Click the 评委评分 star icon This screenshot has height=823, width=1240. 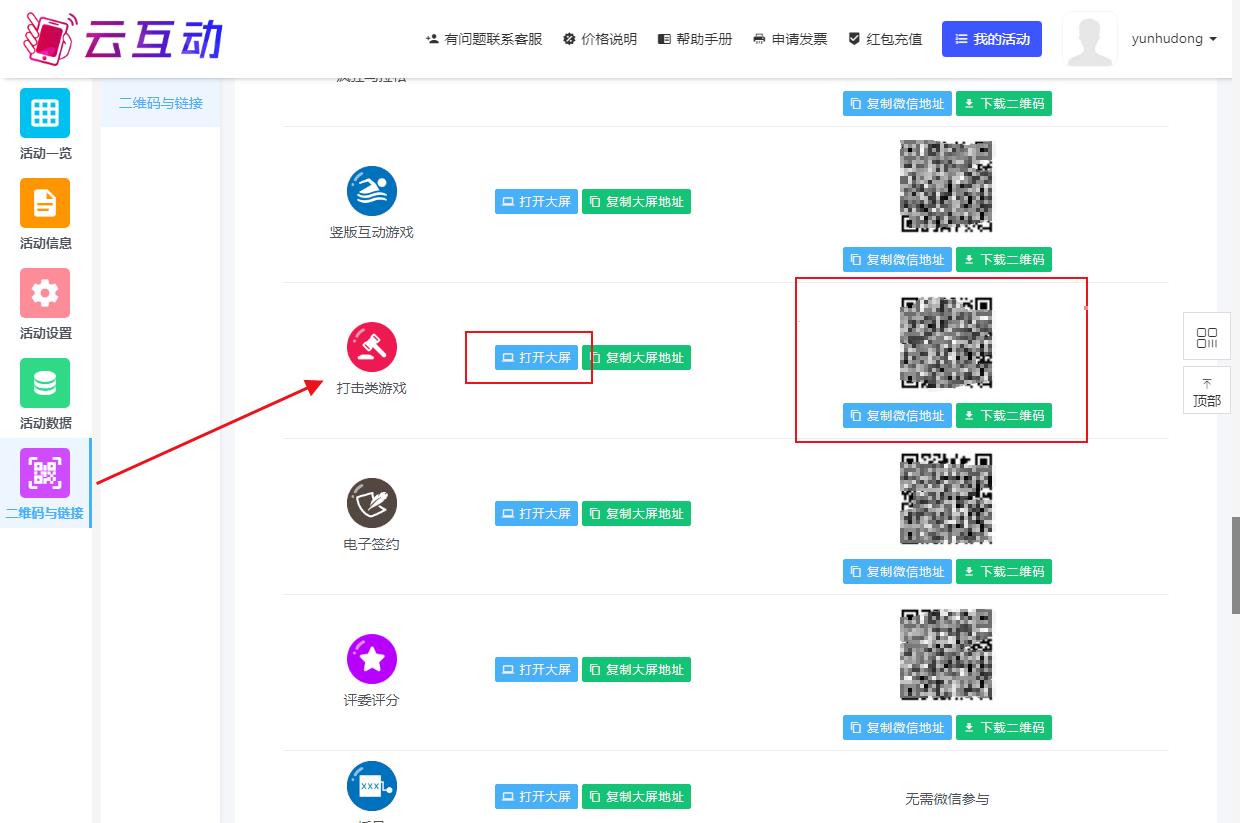point(372,659)
